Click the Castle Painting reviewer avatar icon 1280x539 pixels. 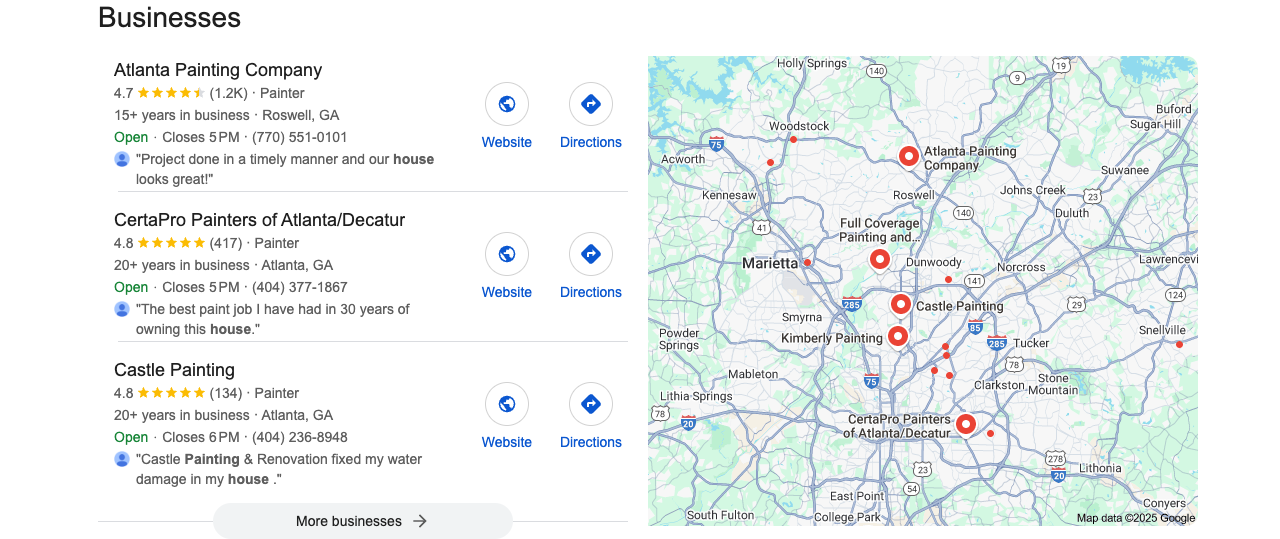[122, 459]
